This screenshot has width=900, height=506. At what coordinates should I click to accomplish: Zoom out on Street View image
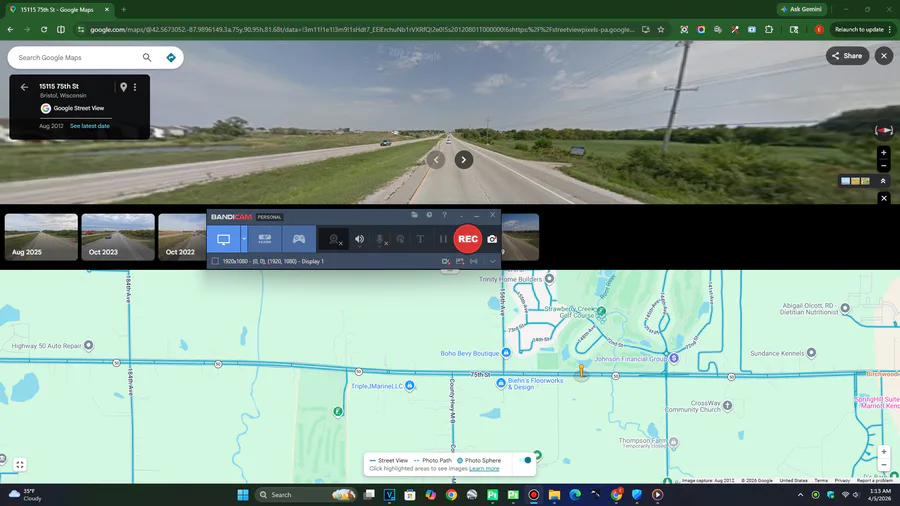pyautogui.click(x=884, y=166)
